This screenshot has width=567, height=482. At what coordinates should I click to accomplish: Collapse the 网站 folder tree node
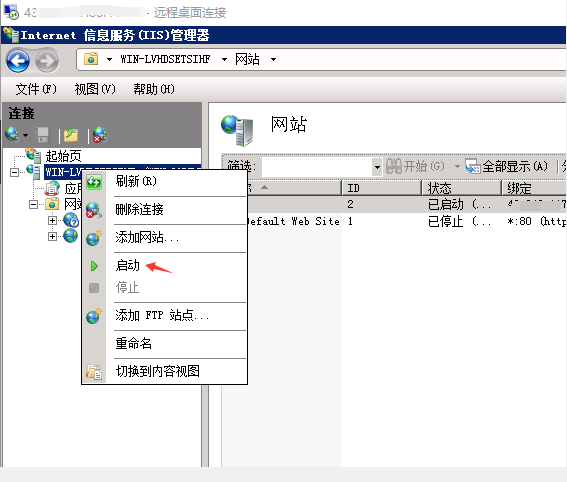(33, 205)
